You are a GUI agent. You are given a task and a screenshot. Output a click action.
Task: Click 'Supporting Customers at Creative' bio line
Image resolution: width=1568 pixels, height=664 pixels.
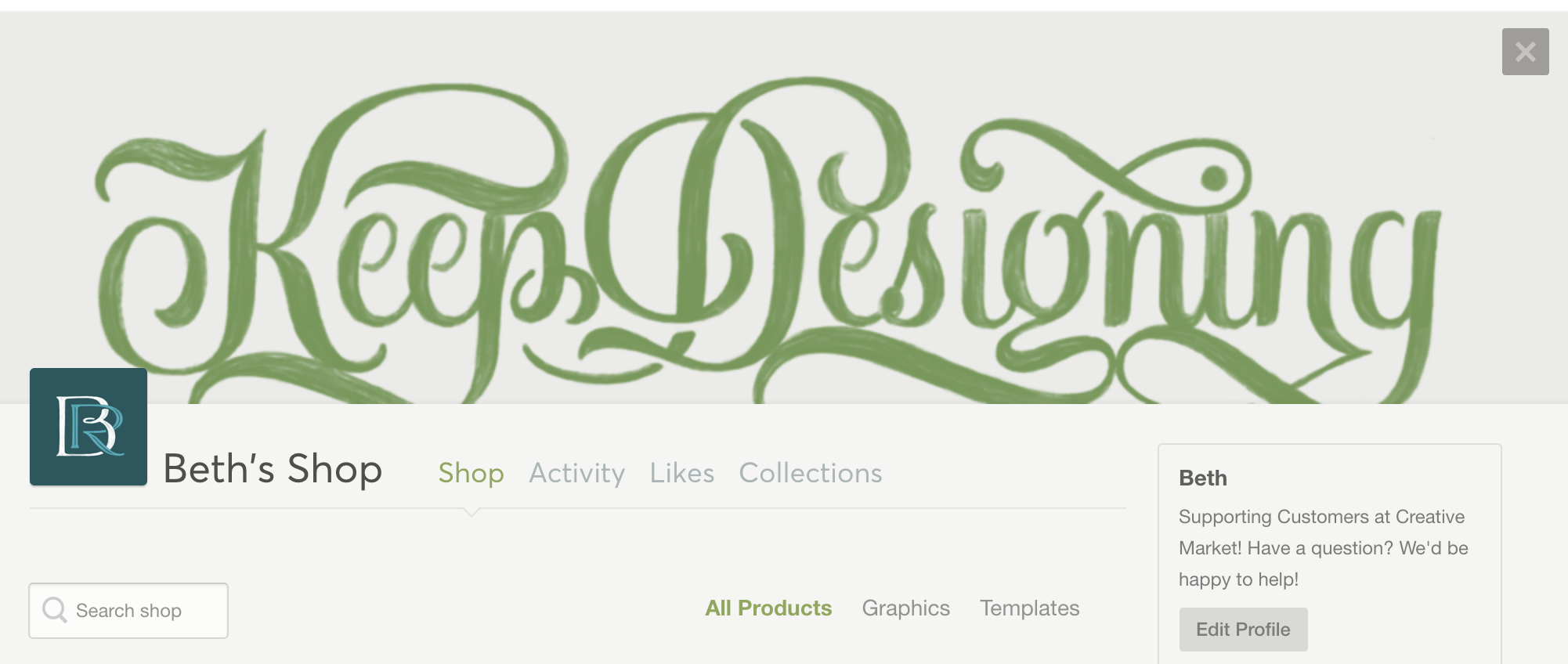[x=1321, y=517]
